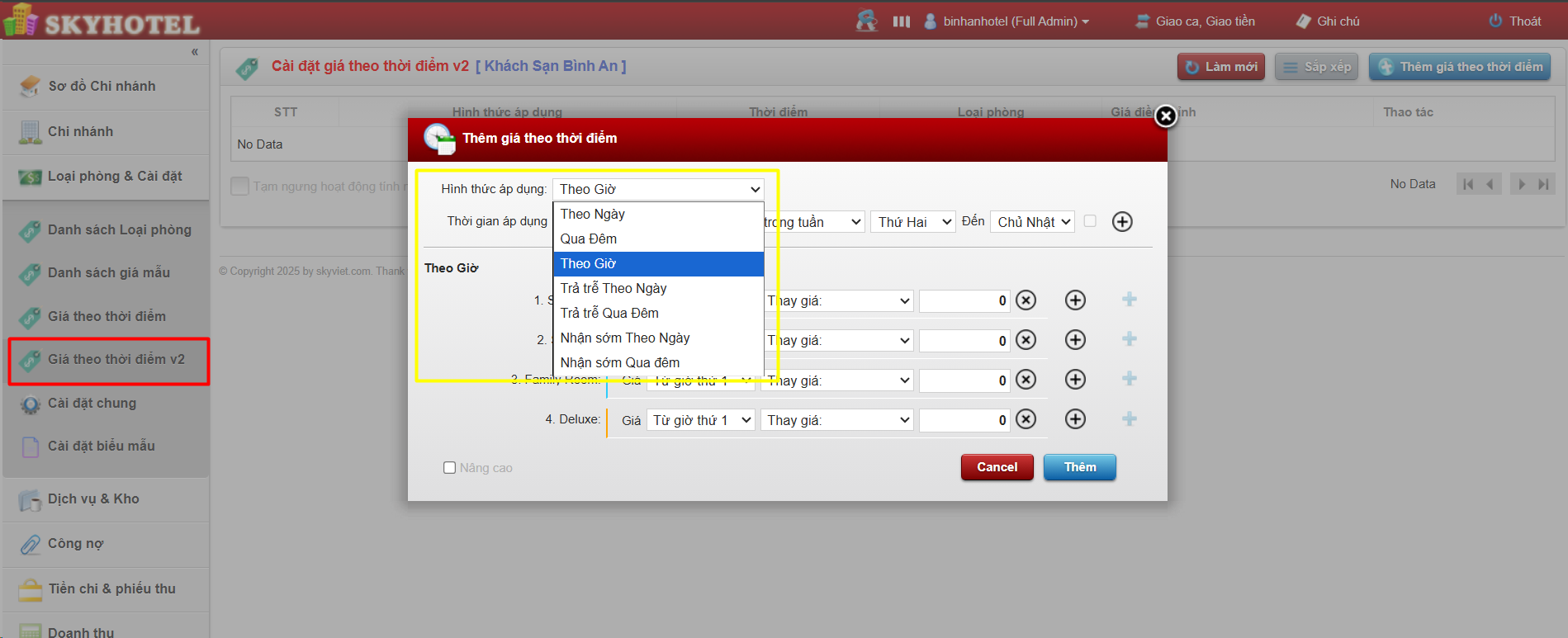Open the binhanhotel Full Admin user menu
This screenshot has height=638, width=1568.
click(1009, 21)
